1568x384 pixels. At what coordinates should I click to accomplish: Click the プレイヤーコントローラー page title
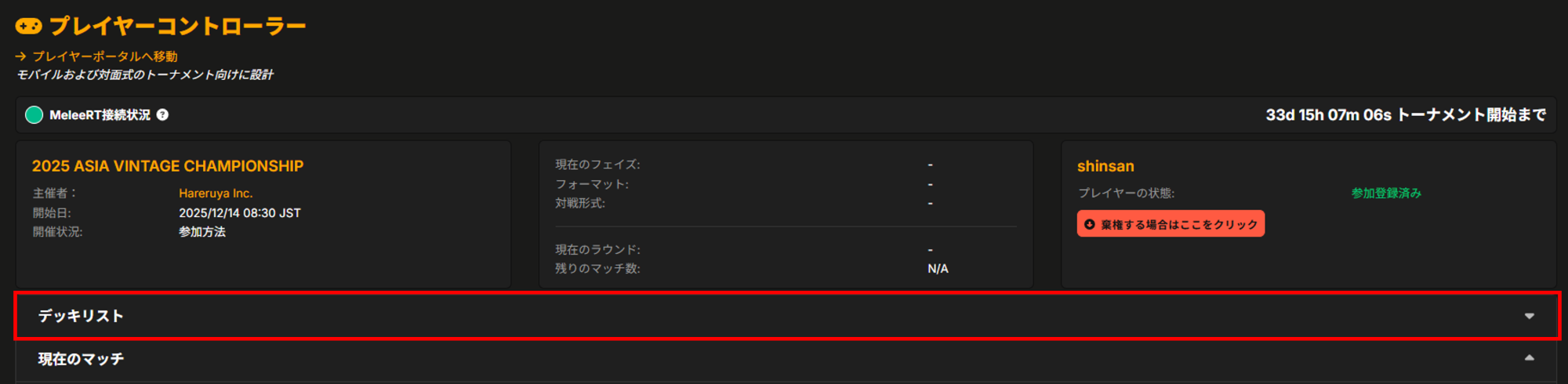pyautogui.click(x=177, y=27)
